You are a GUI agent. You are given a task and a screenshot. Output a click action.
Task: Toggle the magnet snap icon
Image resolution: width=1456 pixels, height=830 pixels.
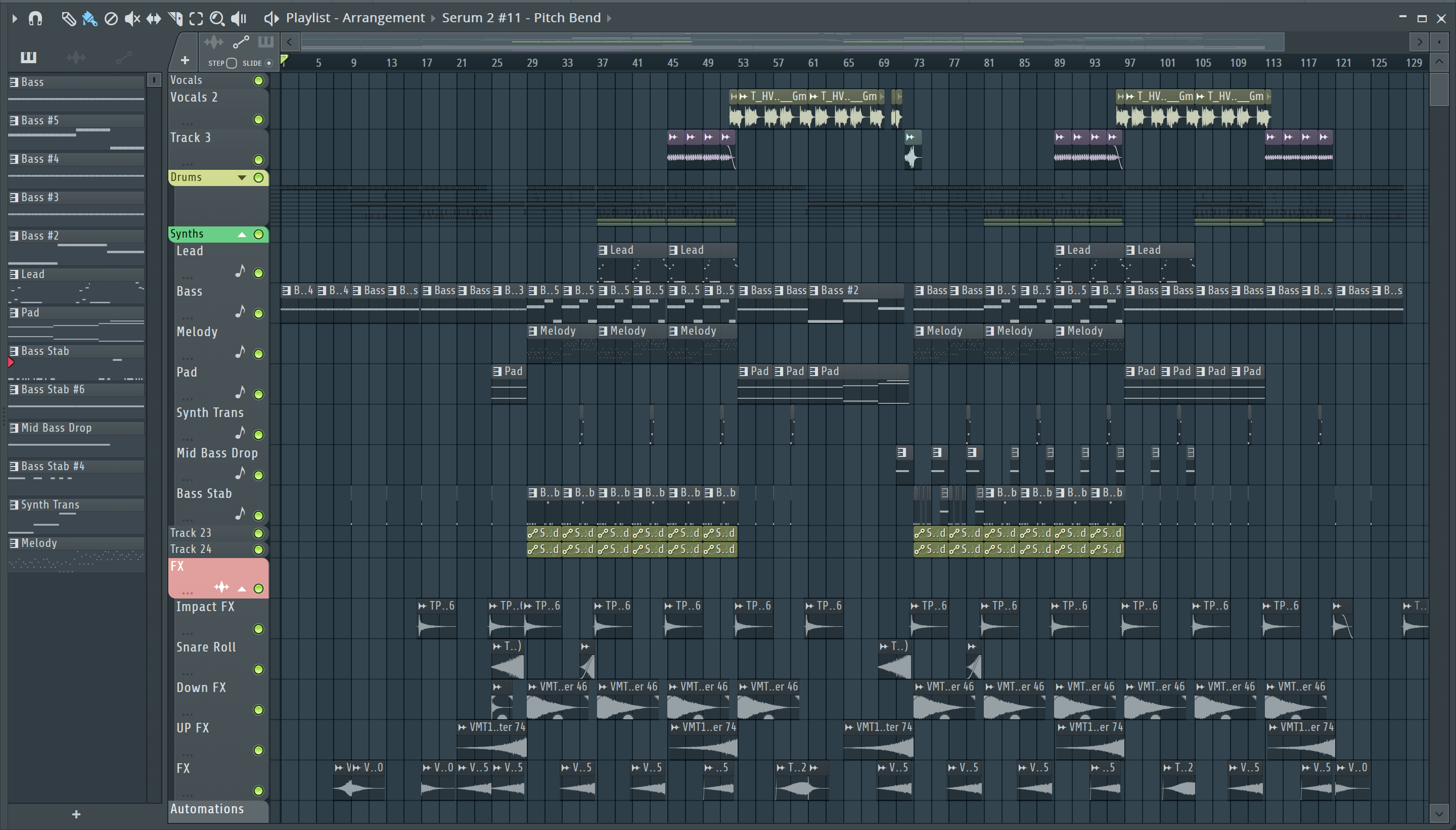[35, 18]
